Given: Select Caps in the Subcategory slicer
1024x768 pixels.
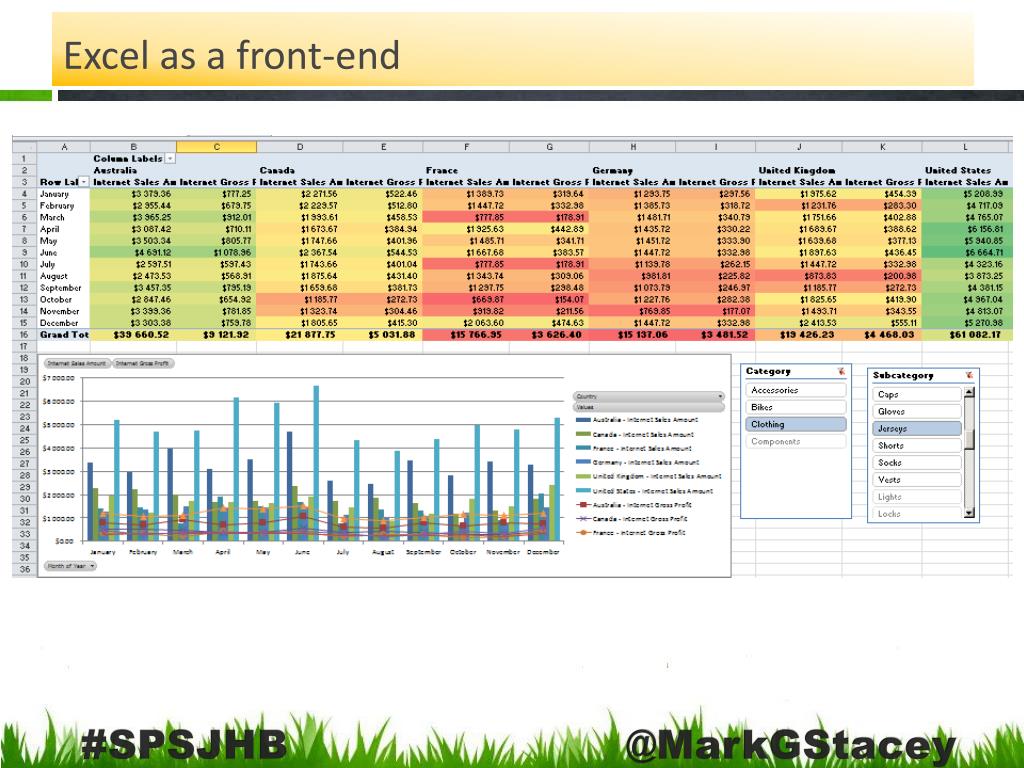Looking at the screenshot, I should [x=917, y=394].
